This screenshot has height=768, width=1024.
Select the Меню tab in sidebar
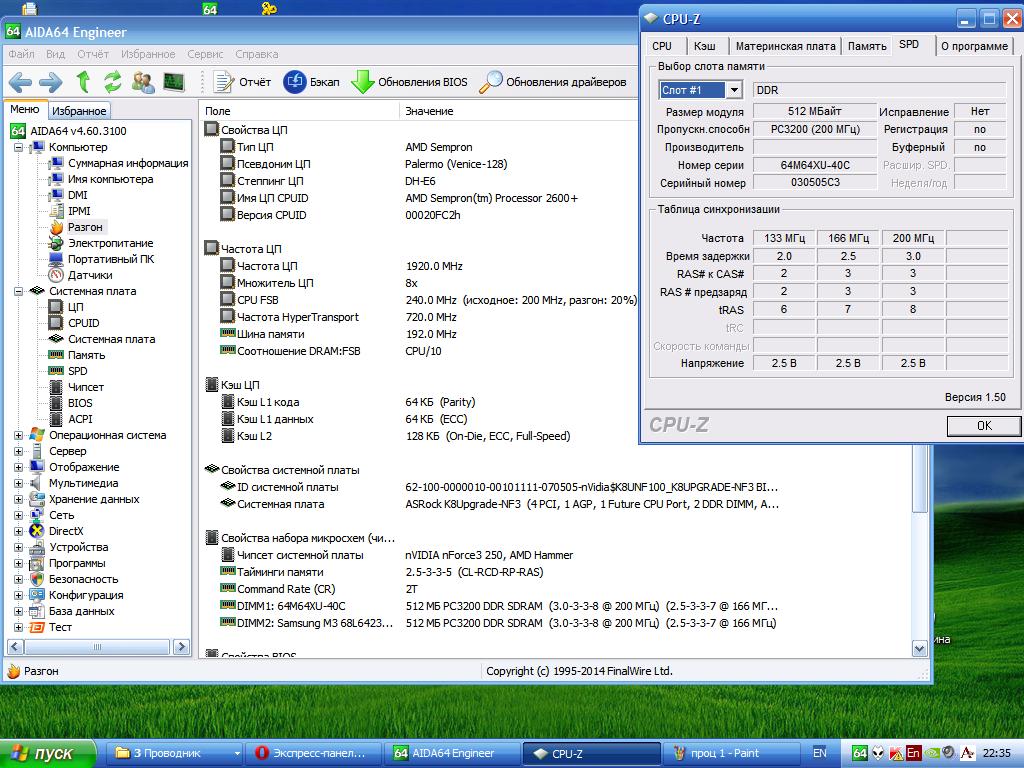(x=25, y=109)
